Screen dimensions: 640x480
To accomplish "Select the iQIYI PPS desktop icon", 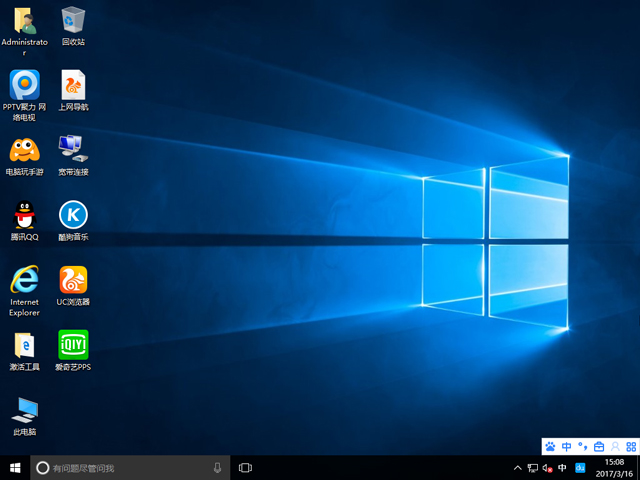I will 73,345.
